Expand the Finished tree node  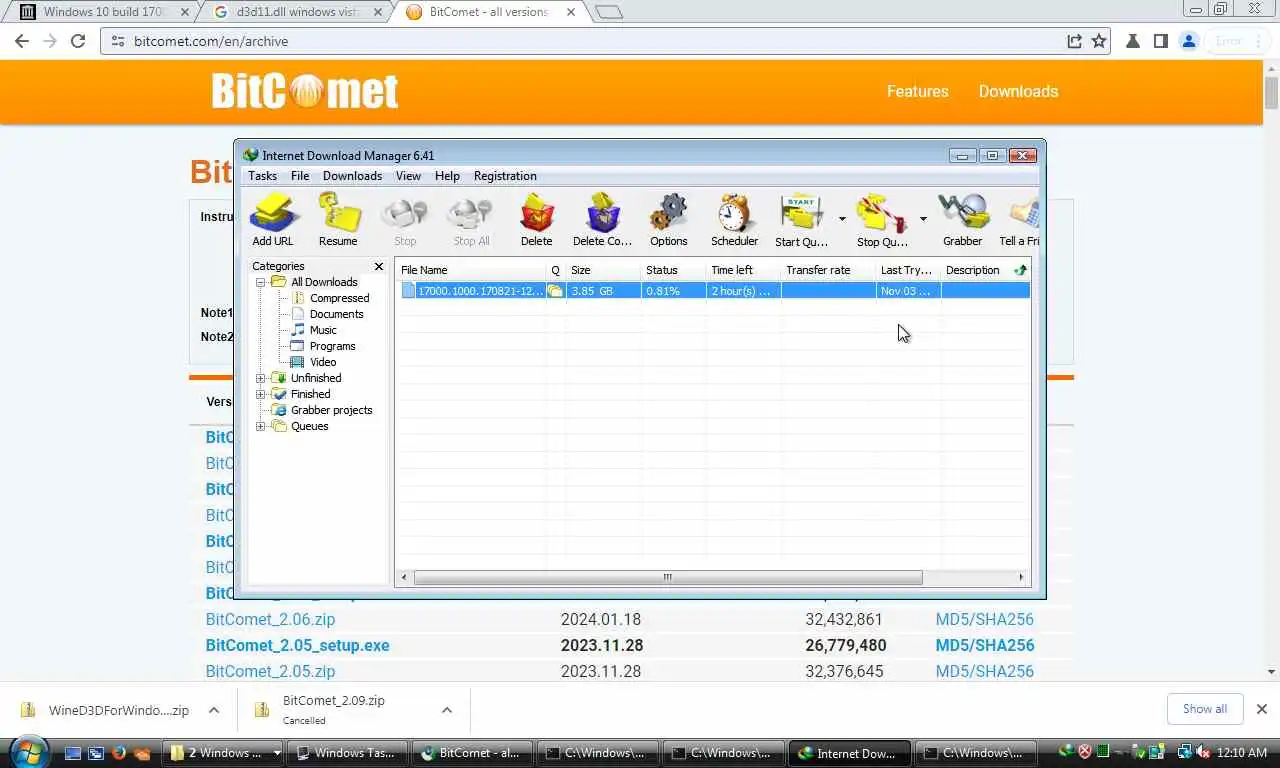(x=261, y=394)
